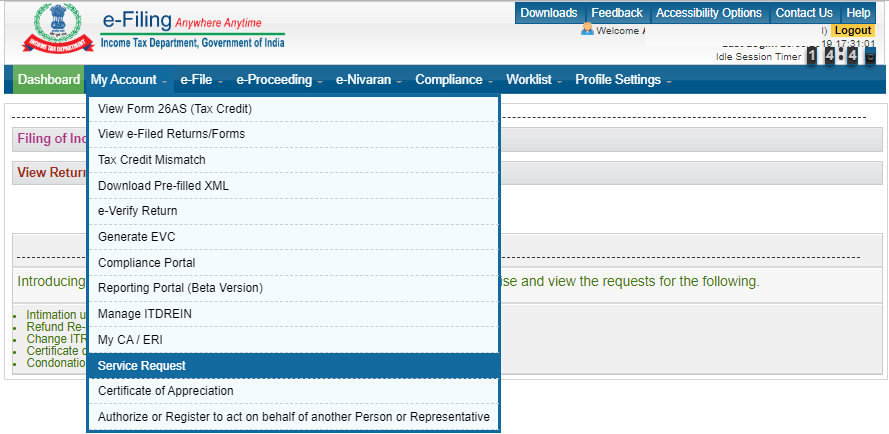Expand the e-File menu
The width and height of the screenshot is (889, 434).
(x=202, y=80)
